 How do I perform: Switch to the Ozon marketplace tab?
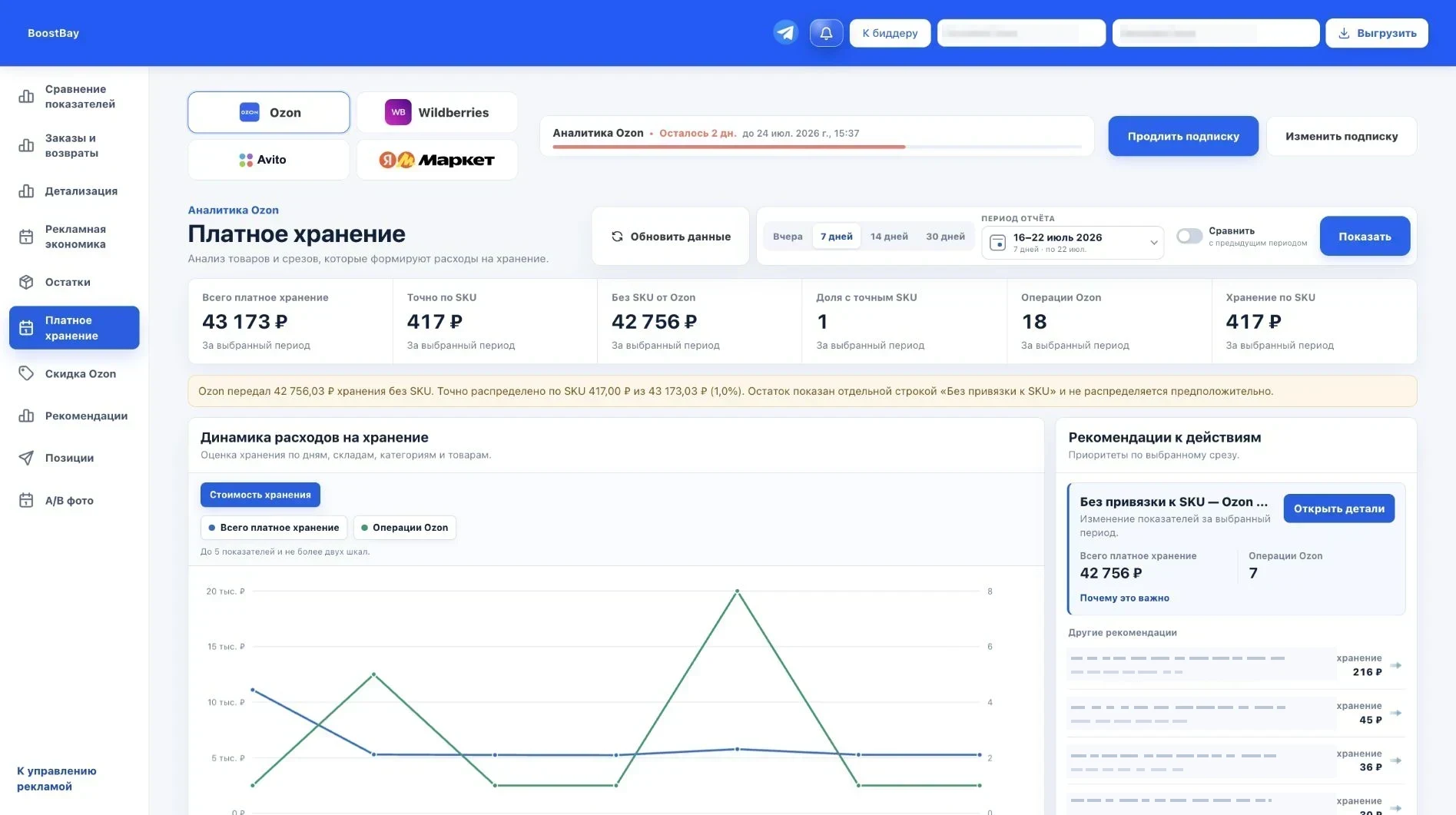point(269,112)
